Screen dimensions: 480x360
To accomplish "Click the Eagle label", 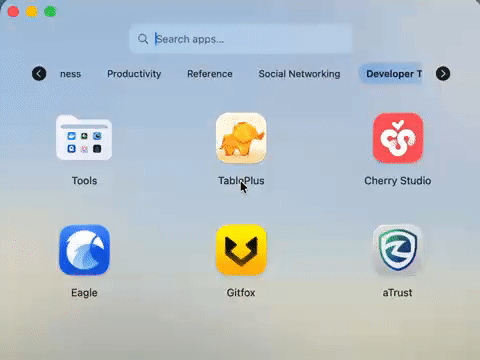I will [x=84, y=293].
